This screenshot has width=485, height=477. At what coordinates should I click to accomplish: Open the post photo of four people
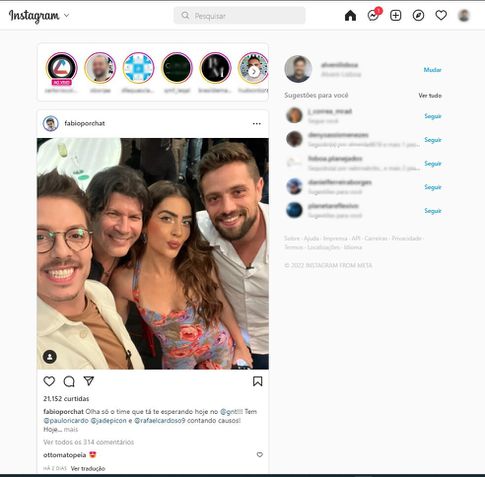tap(153, 254)
